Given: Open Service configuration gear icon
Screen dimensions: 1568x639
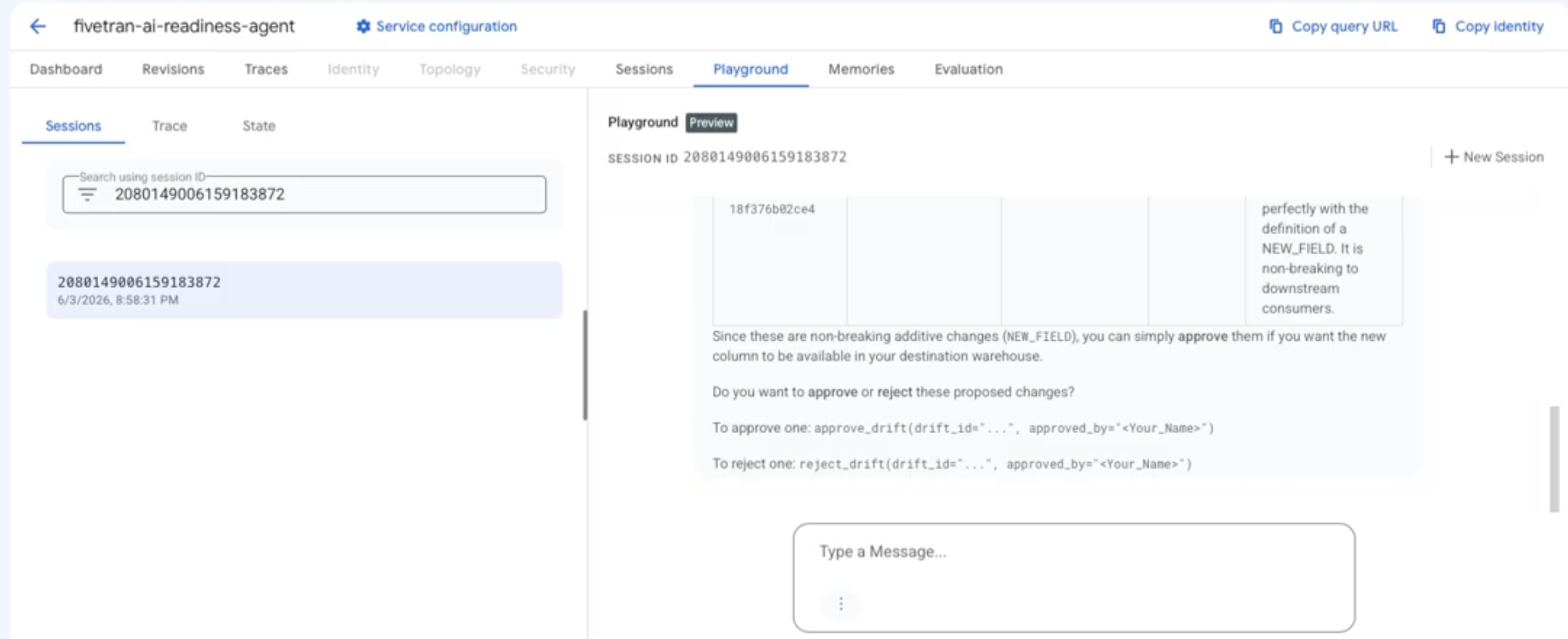Looking at the screenshot, I should tap(363, 26).
